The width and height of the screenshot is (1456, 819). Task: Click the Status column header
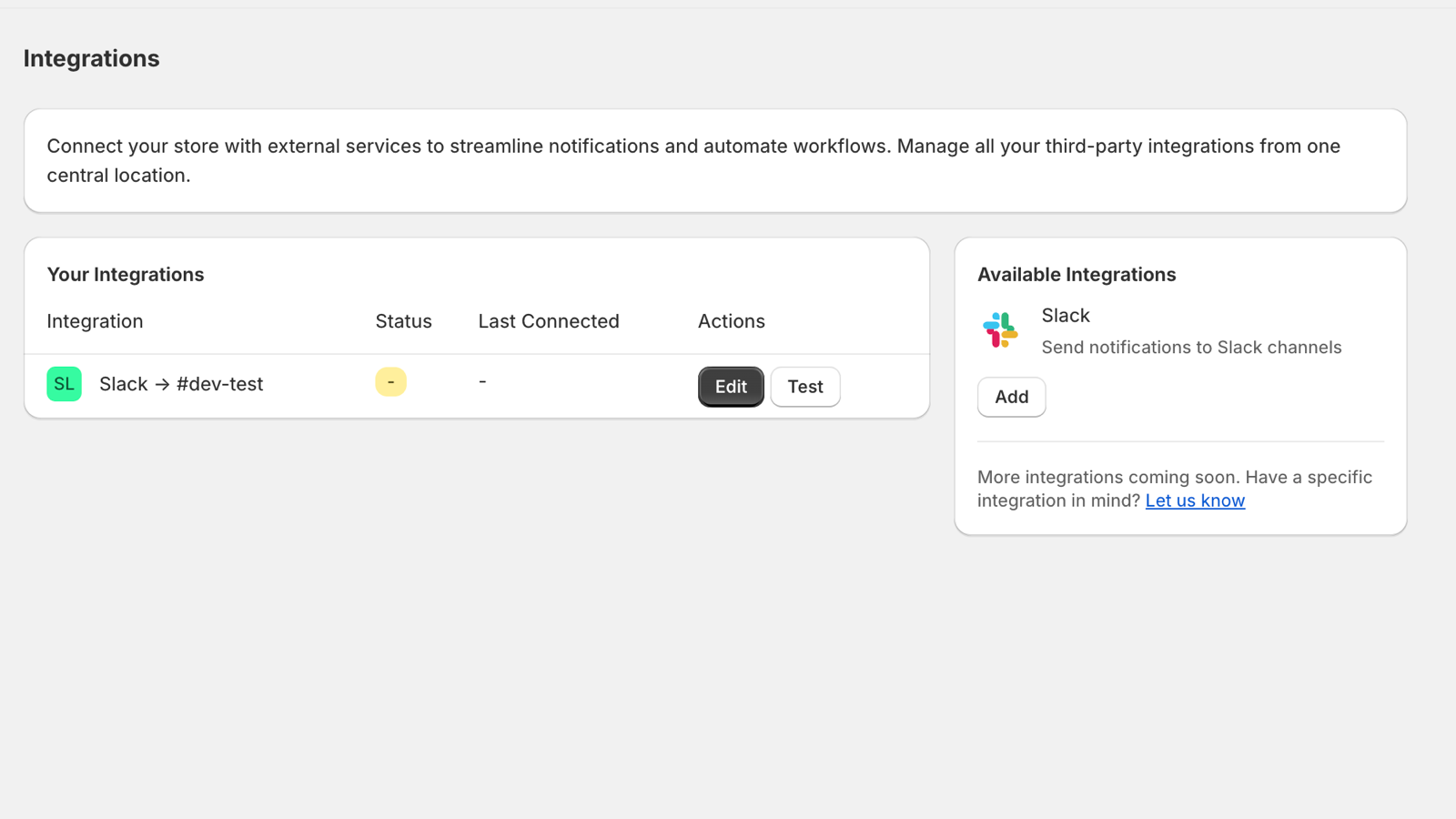tap(404, 320)
